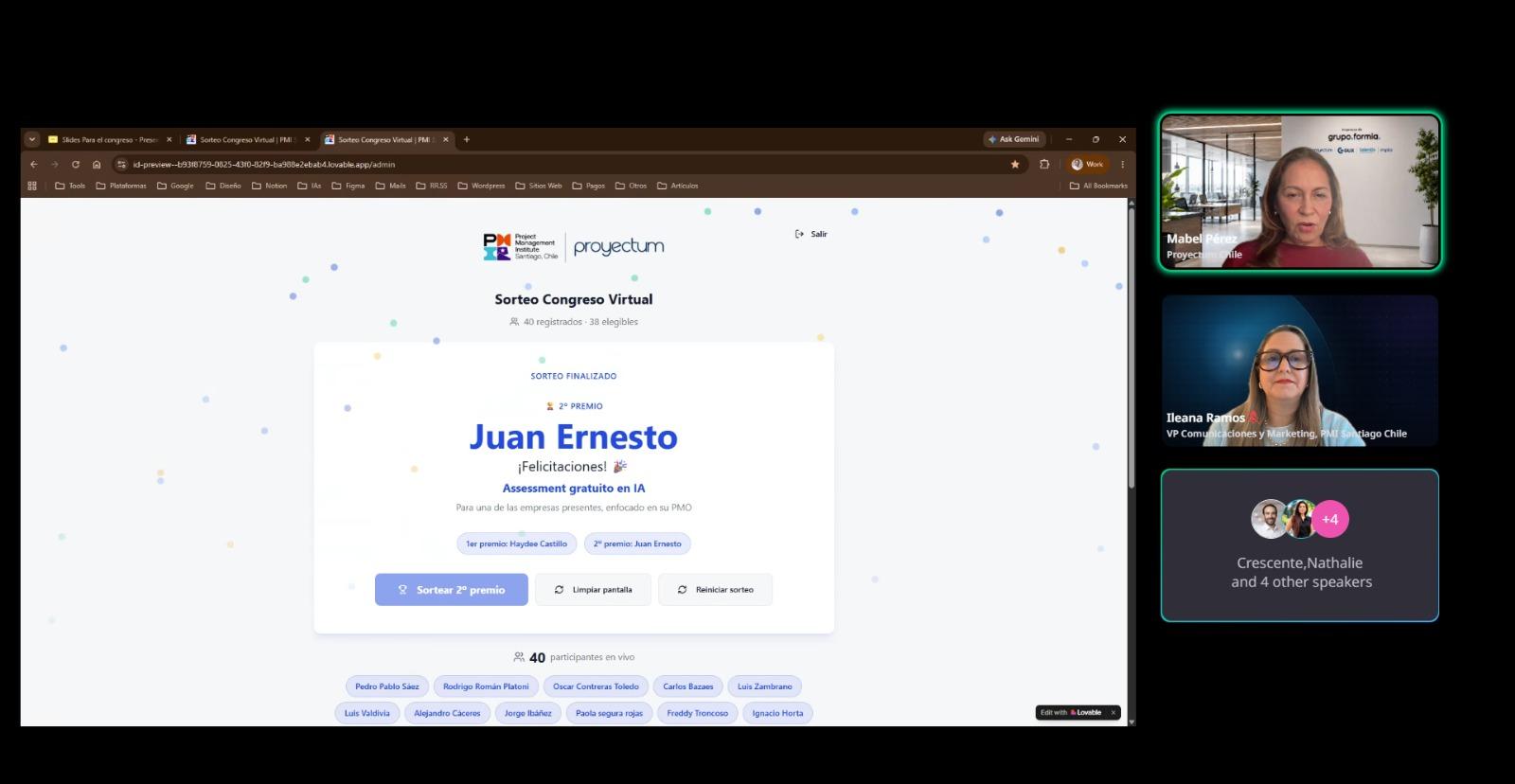Dismiss the Edit with Lovable badge
The width and height of the screenshot is (1515, 784).
(x=1114, y=712)
